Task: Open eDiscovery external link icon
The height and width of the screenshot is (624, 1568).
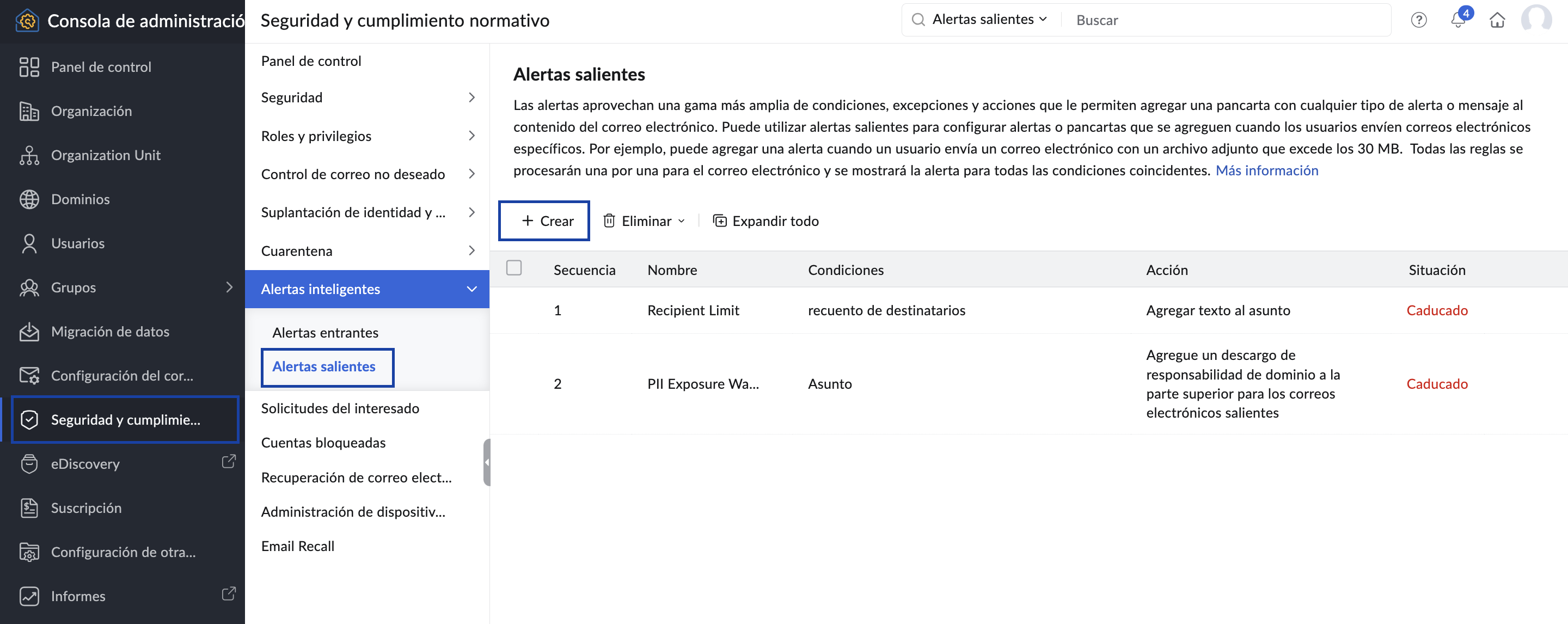Action: tap(228, 462)
